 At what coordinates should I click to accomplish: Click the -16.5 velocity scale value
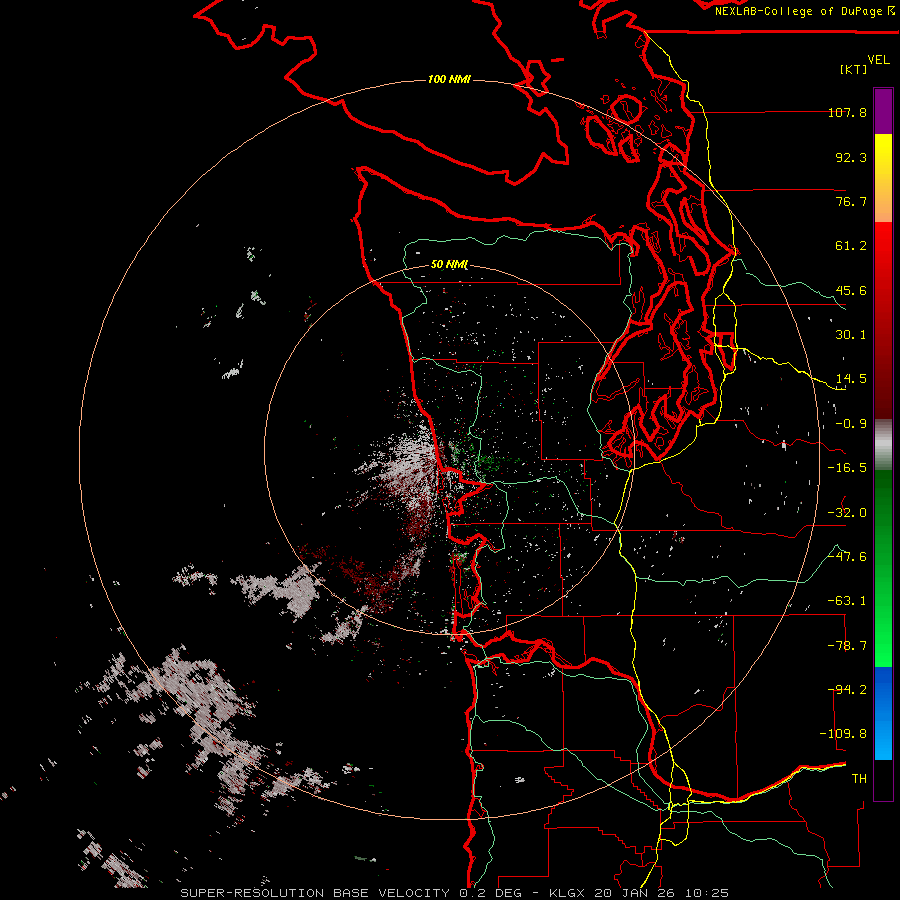(847, 468)
